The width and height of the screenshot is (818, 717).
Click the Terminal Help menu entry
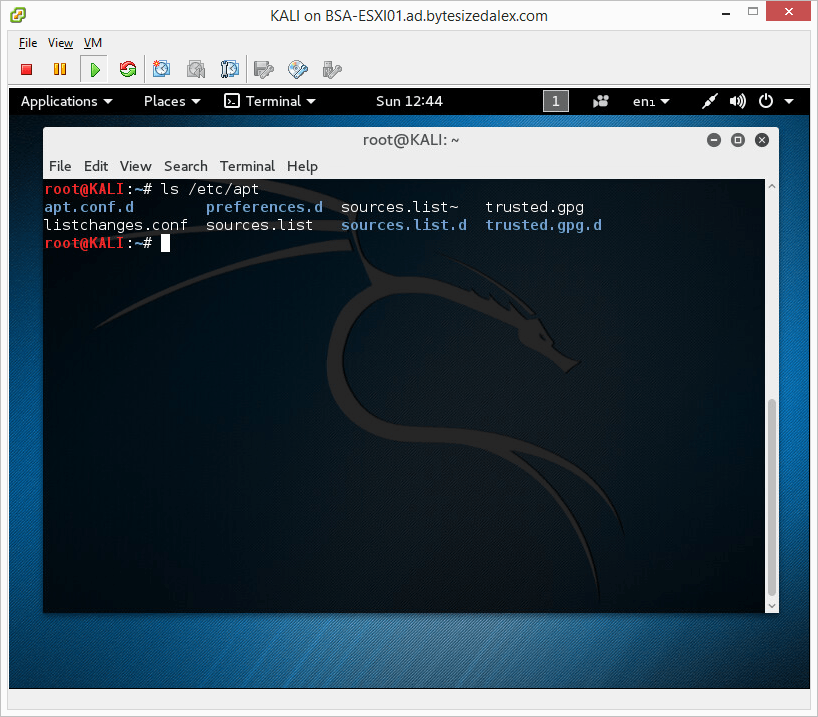click(302, 166)
